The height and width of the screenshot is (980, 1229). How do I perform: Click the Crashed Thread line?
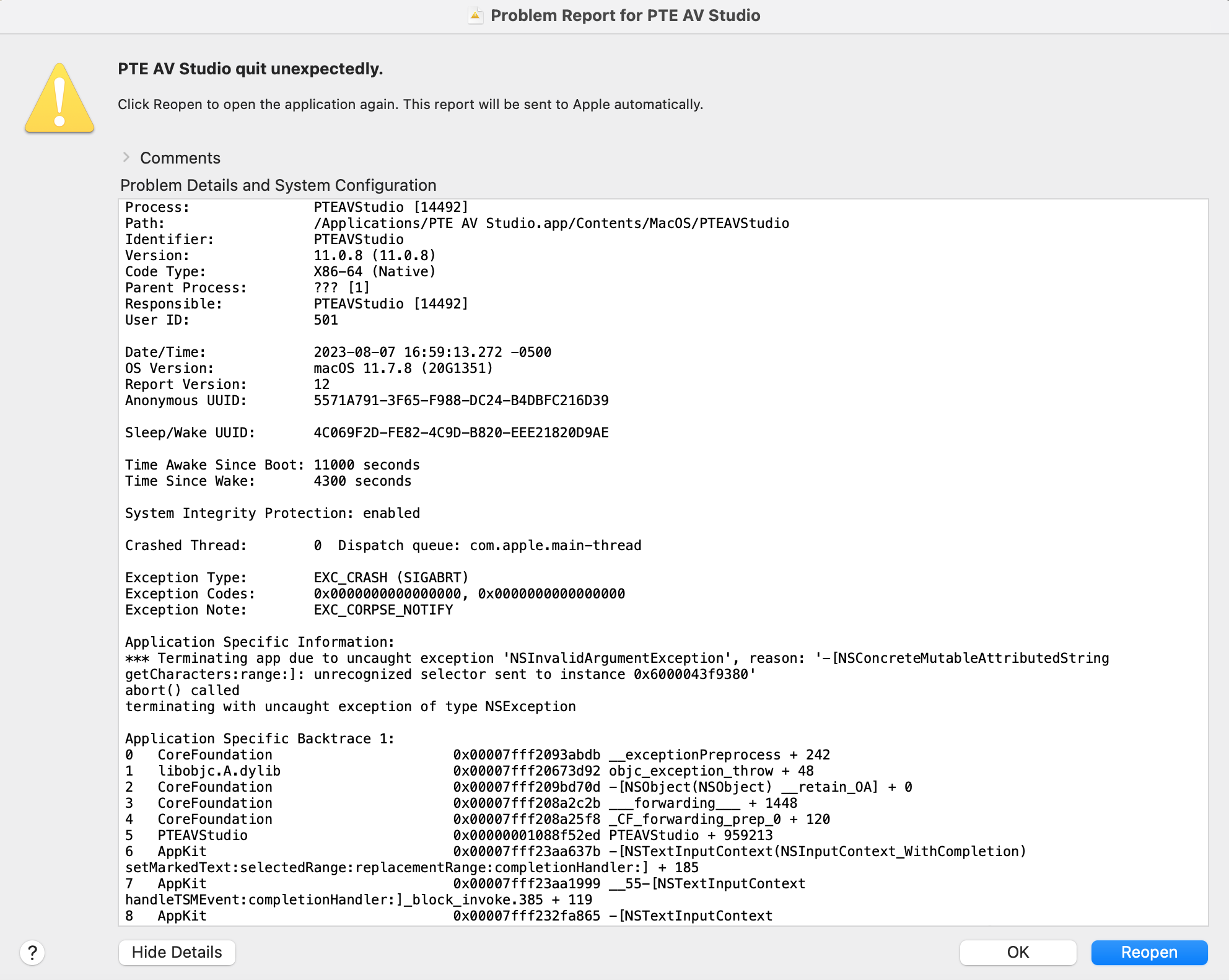tap(383, 546)
